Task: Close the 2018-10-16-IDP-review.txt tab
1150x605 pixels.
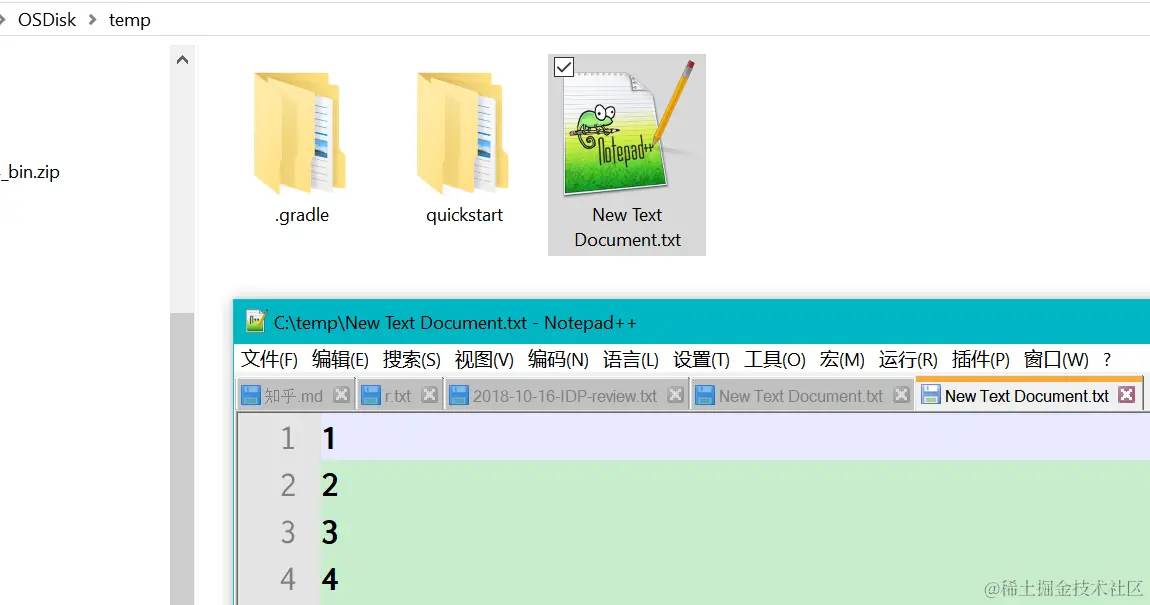Action: [x=675, y=395]
